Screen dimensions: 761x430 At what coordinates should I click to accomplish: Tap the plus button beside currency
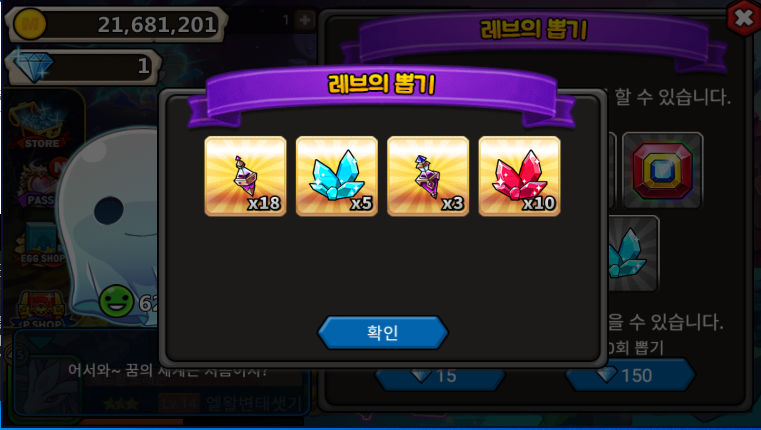click(x=305, y=20)
